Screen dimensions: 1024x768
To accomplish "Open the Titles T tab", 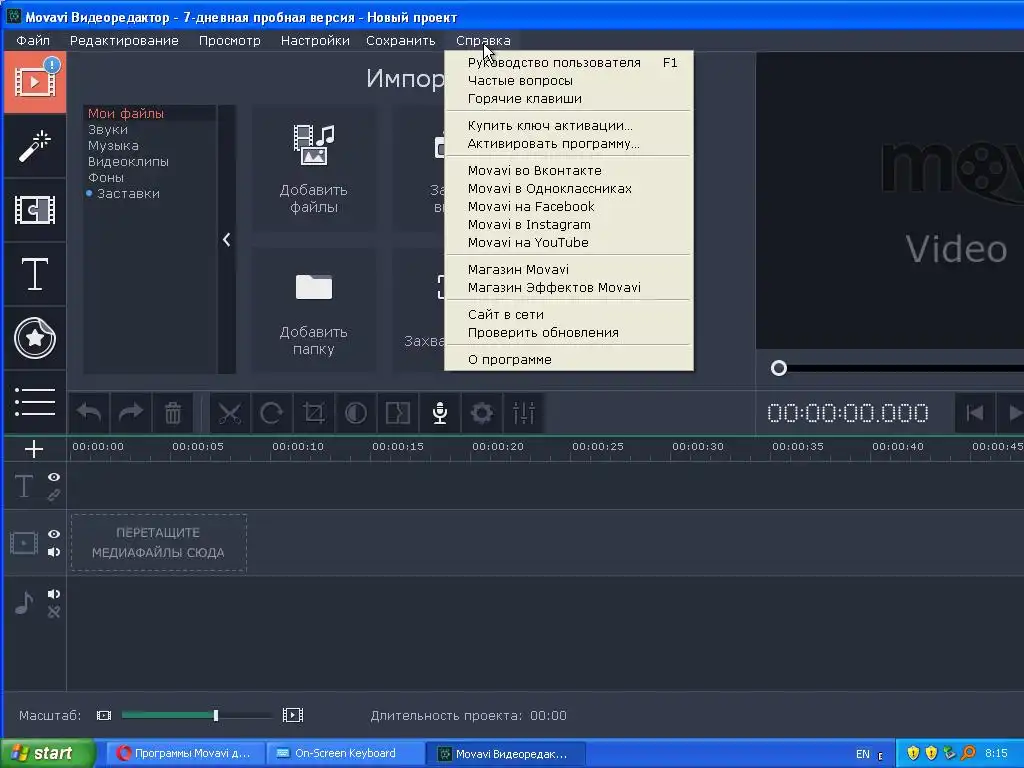I will 35,274.
